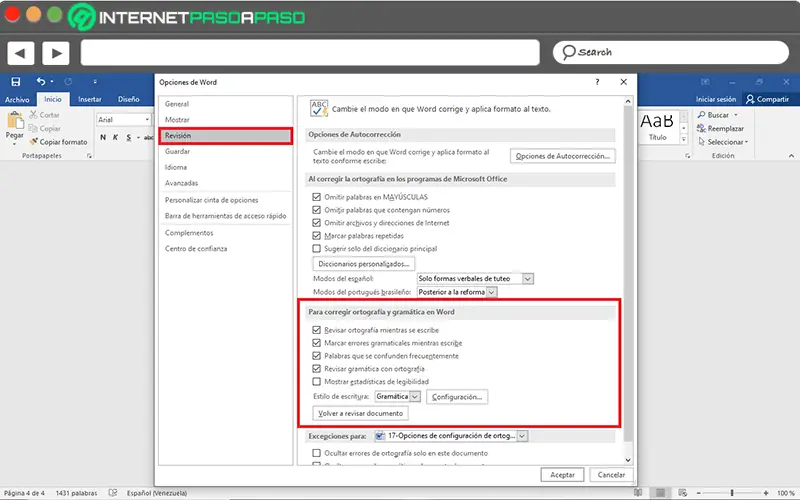Select Guardar in options sidebar
800x500 pixels.
pos(226,152)
